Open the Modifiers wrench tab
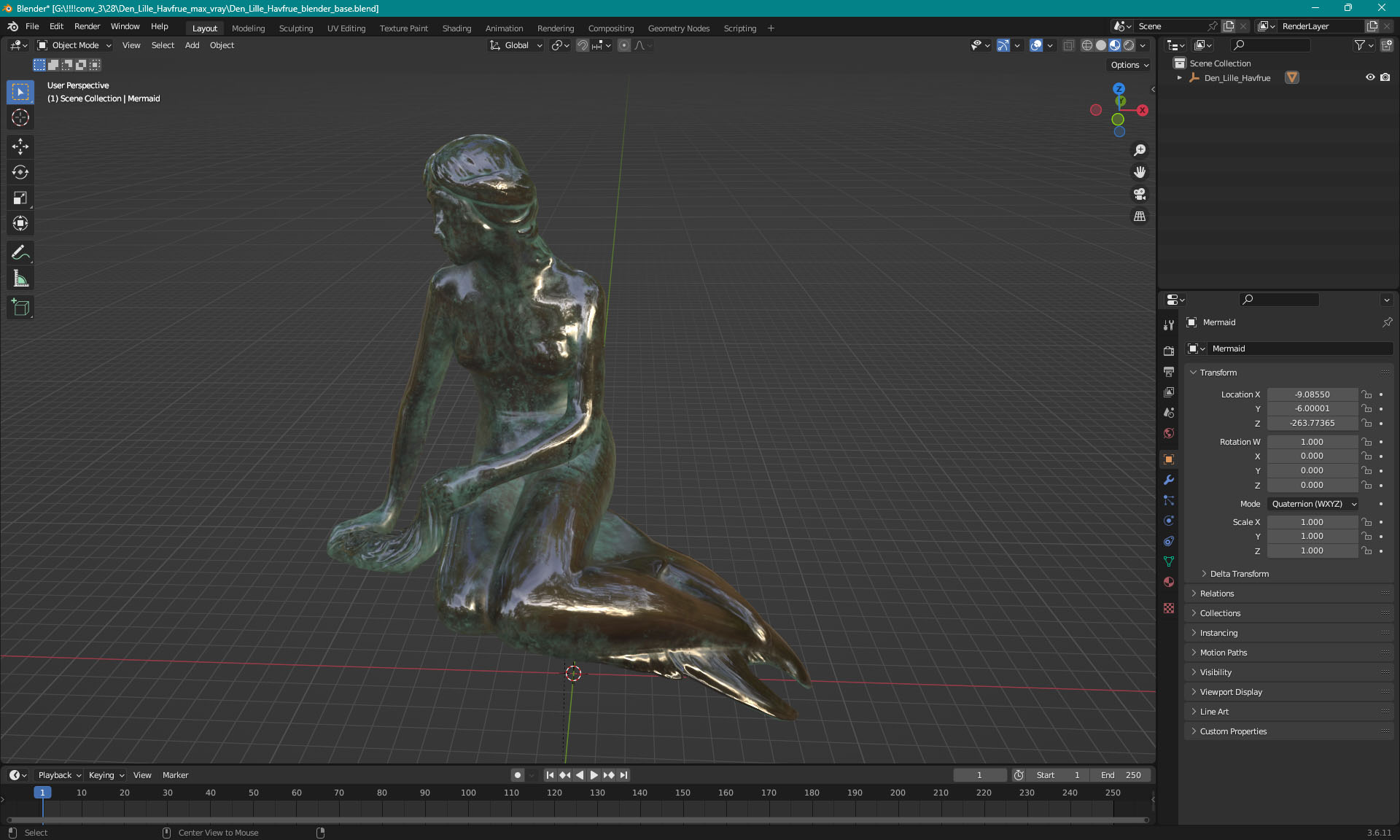Image resolution: width=1400 pixels, height=840 pixels. (x=1169, y=480)
